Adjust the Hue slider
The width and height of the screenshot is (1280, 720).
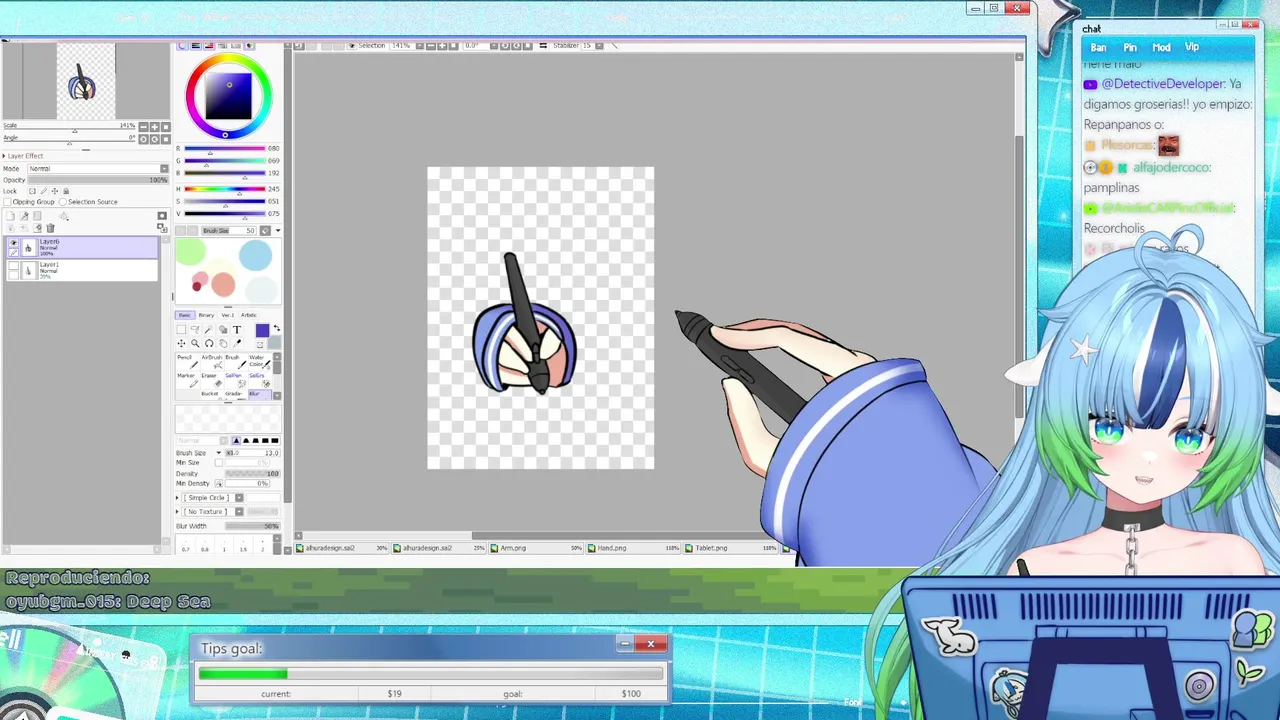pos(225,189)
